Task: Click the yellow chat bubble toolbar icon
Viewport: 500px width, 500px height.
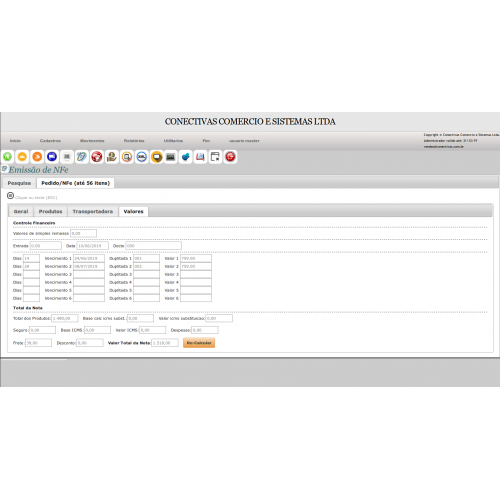Action: point(157,156)
